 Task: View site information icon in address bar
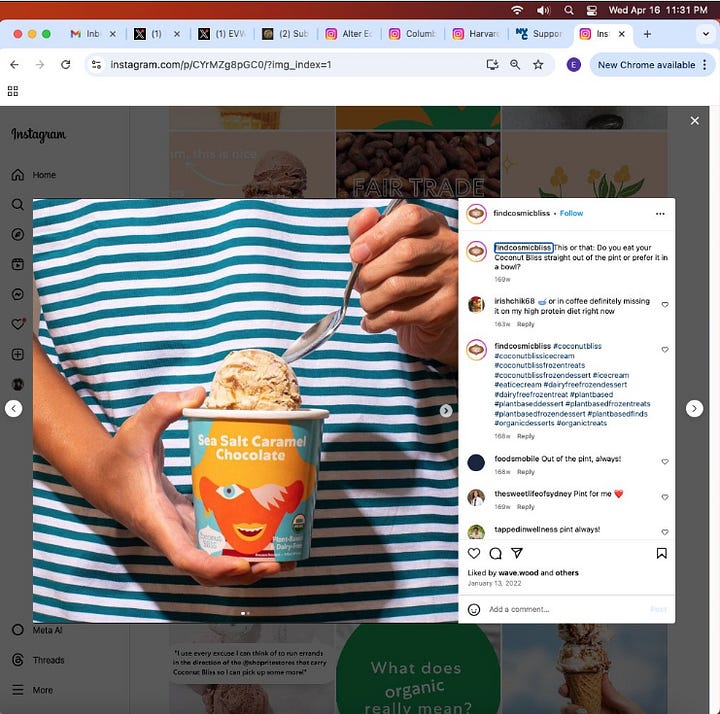(x=96, y=65)
